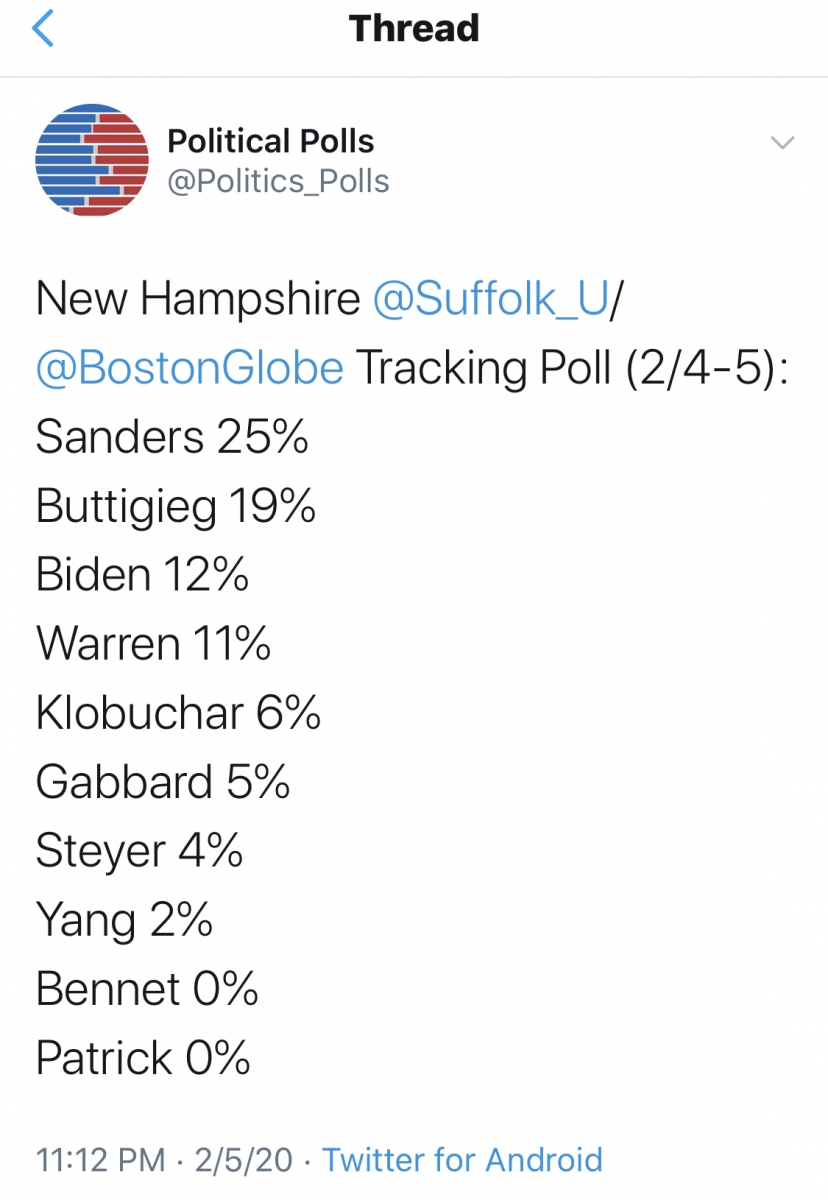828x1200 pixels.
Task: Tap the Sanders 25% line
Action: (x=172, y=437)
